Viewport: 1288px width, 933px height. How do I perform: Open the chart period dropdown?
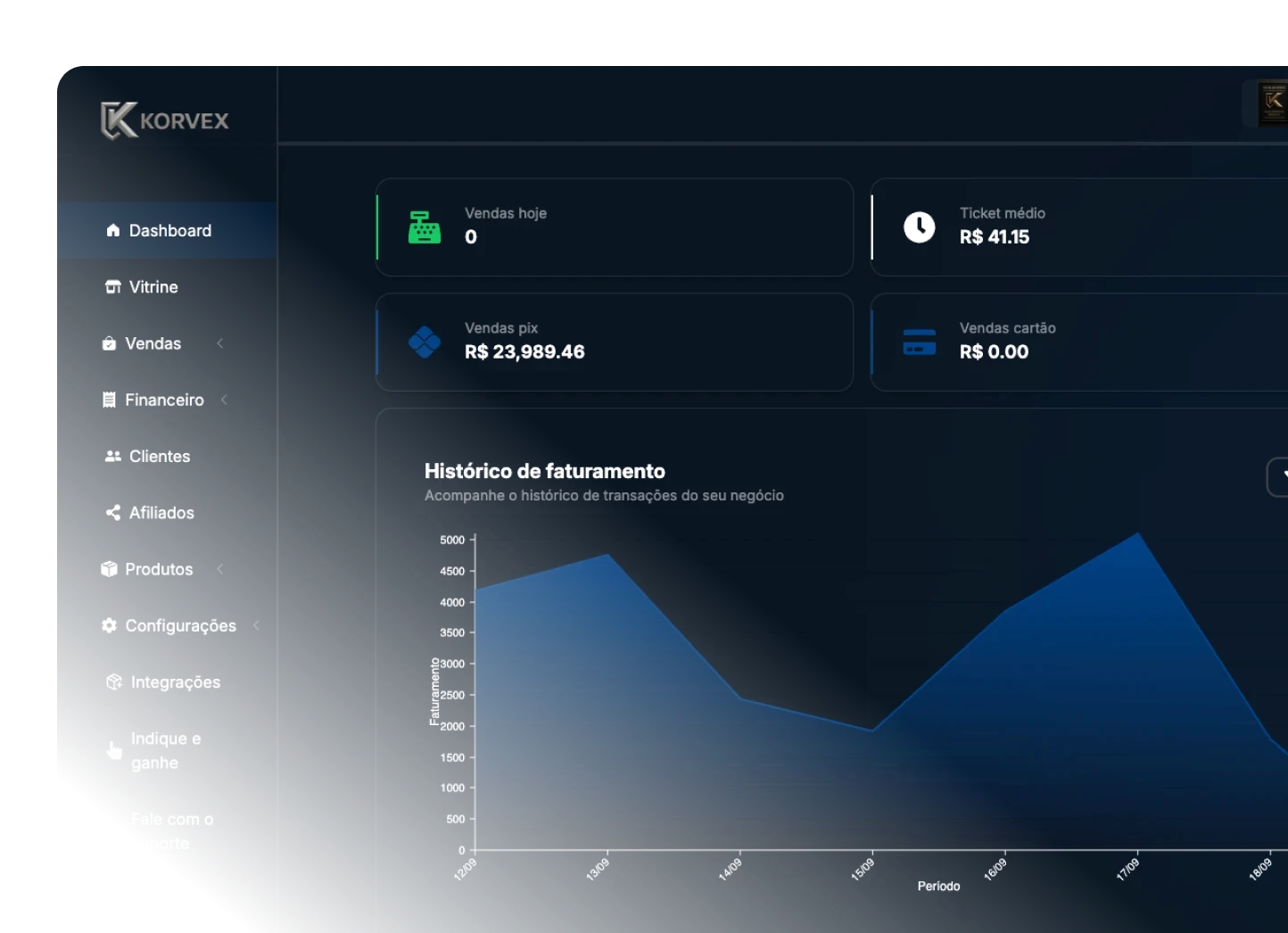tap(1278, 477)
